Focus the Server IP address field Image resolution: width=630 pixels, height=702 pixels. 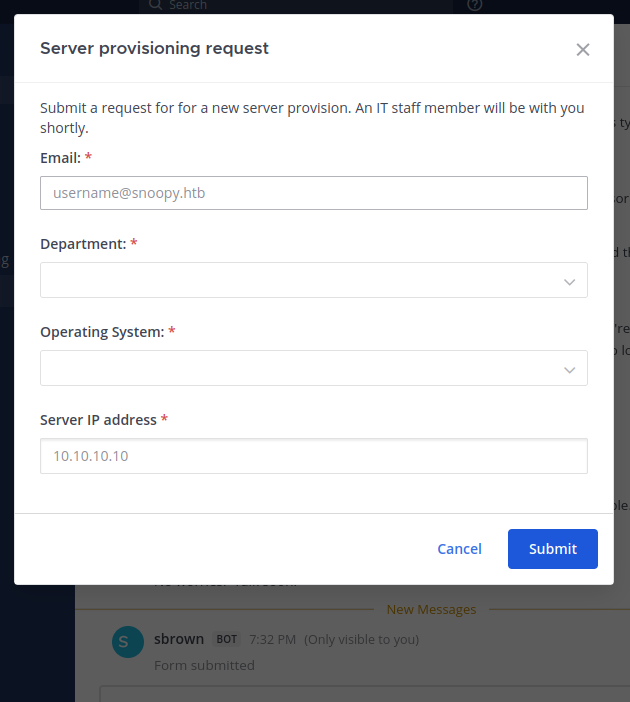pos(314,456)
